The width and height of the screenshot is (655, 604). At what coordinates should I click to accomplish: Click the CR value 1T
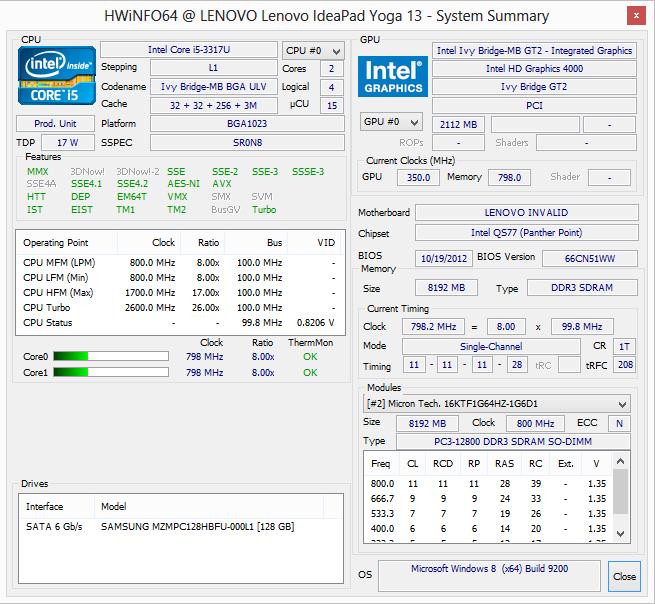click(x=624, y=346)
